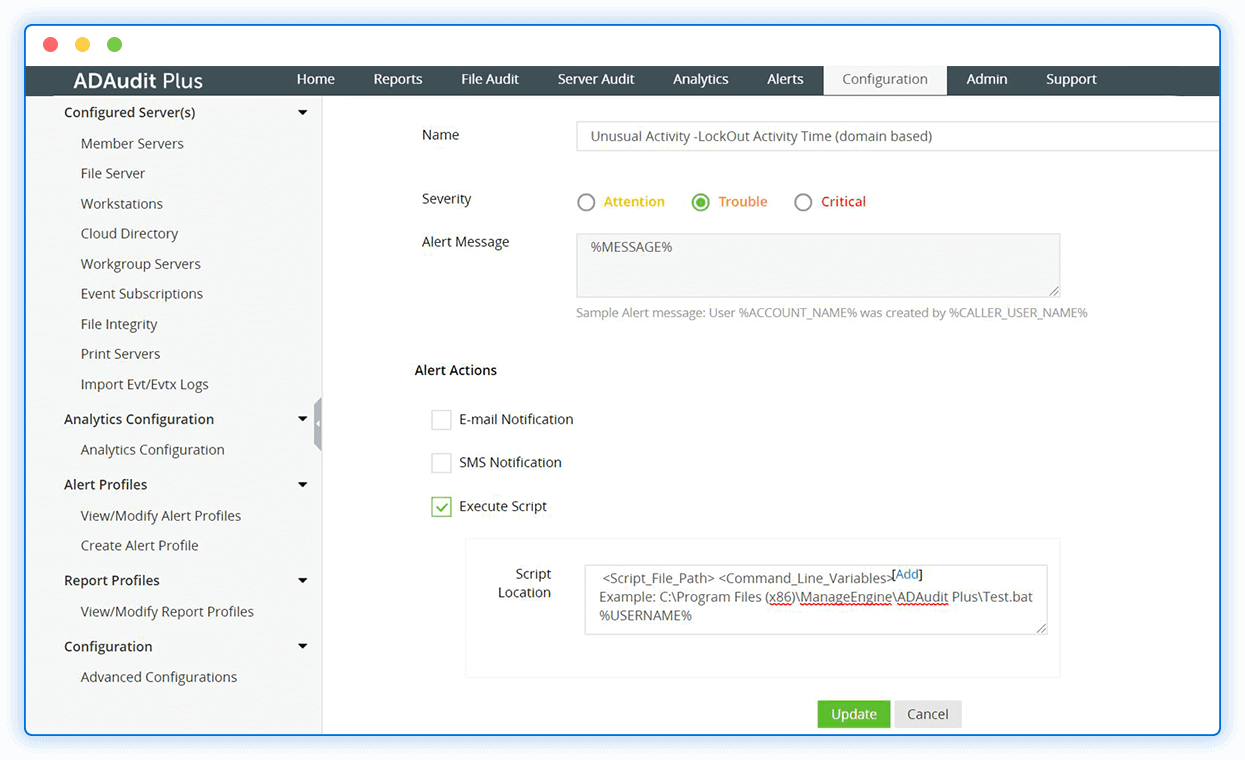Click the ADAudit Plus logo
The image size is (1245, 760).
tap(138, 81)
